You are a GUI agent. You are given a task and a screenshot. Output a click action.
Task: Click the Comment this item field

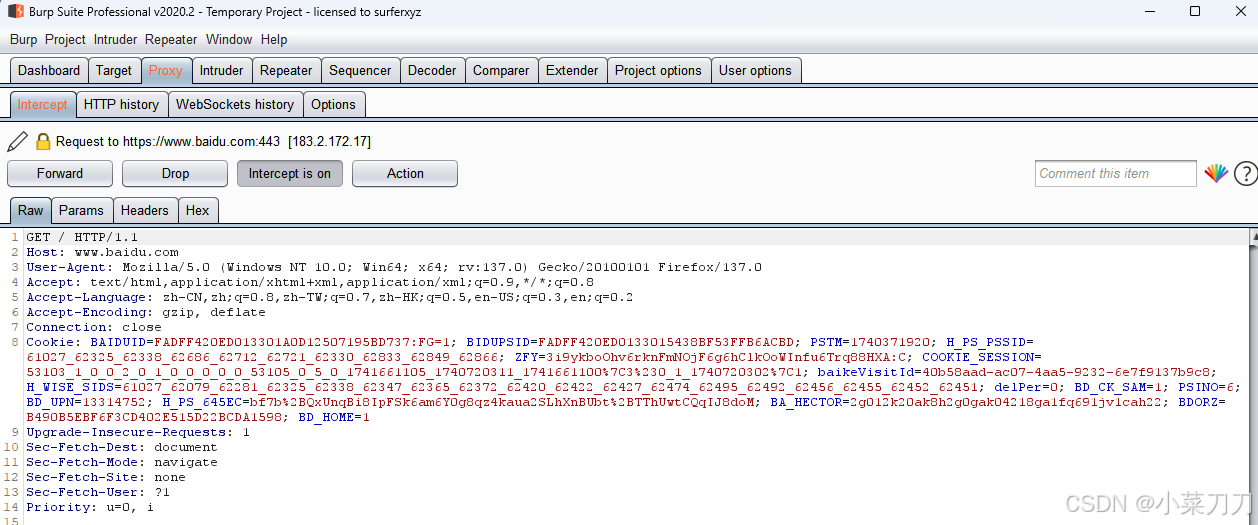pos(1116,173)
